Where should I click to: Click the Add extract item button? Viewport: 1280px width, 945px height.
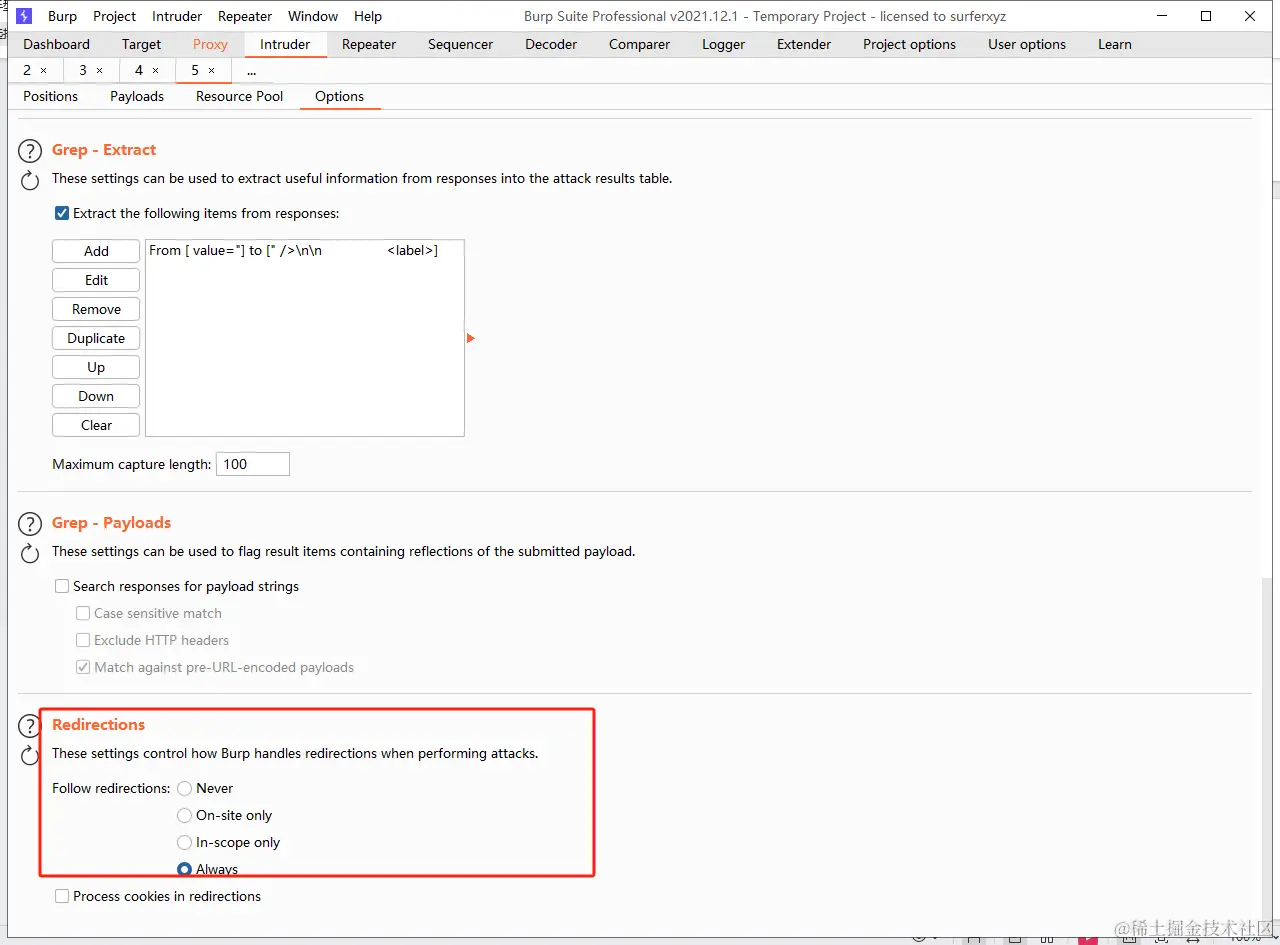pos(96,251)
